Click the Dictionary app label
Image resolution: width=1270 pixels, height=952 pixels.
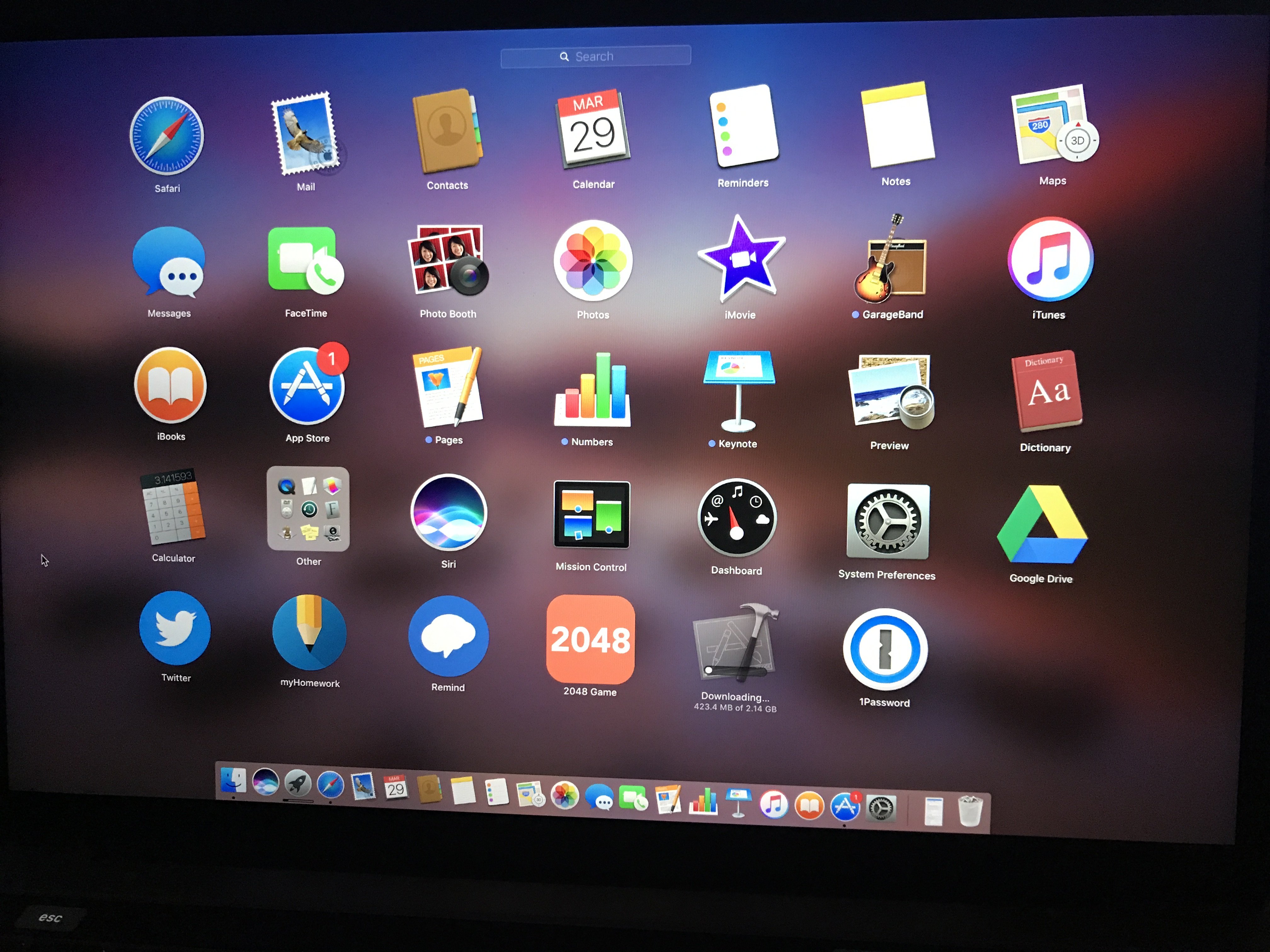[x=1045, y=448]
